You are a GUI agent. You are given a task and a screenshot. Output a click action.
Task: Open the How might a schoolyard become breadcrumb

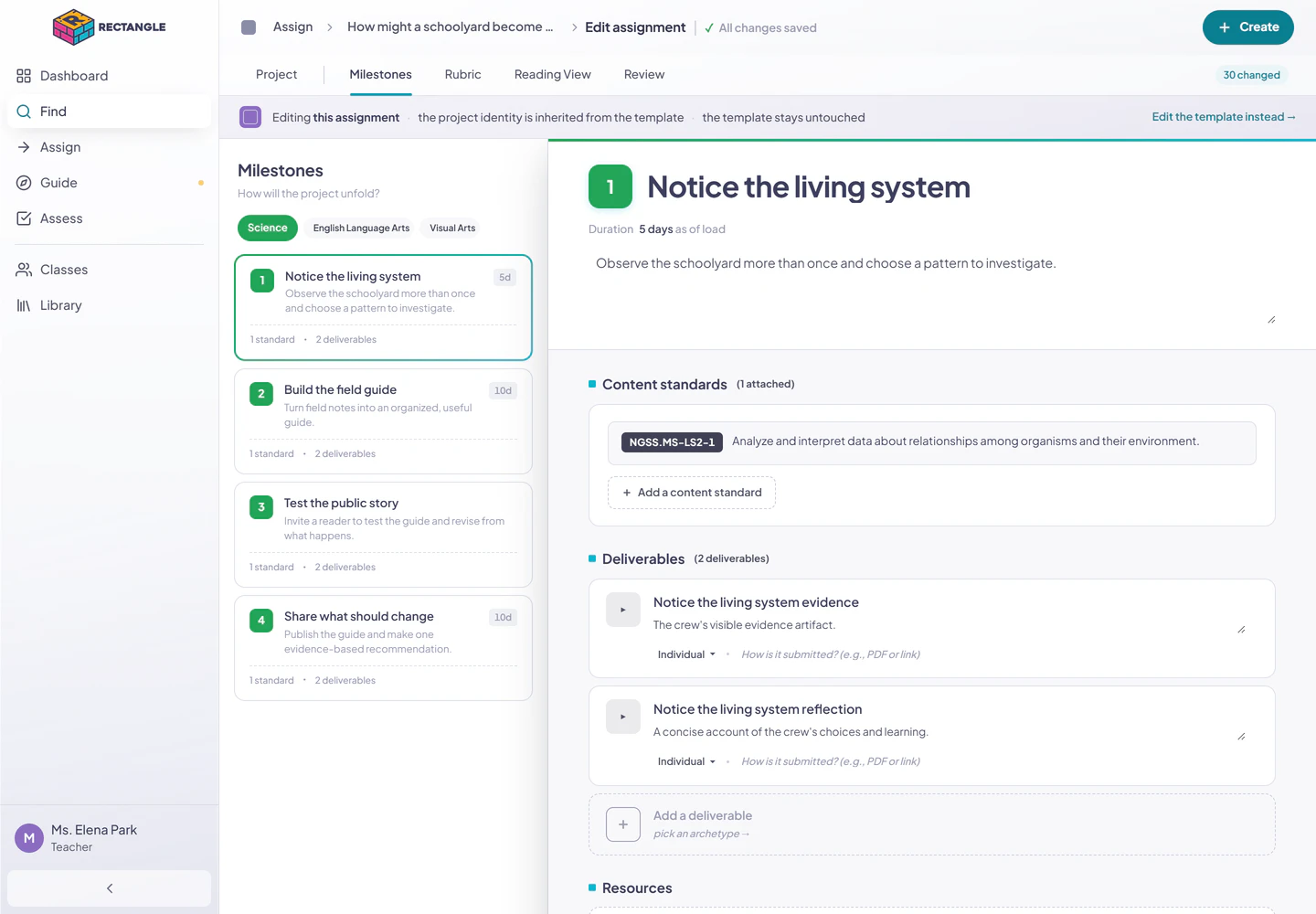[x=451, y=27]
